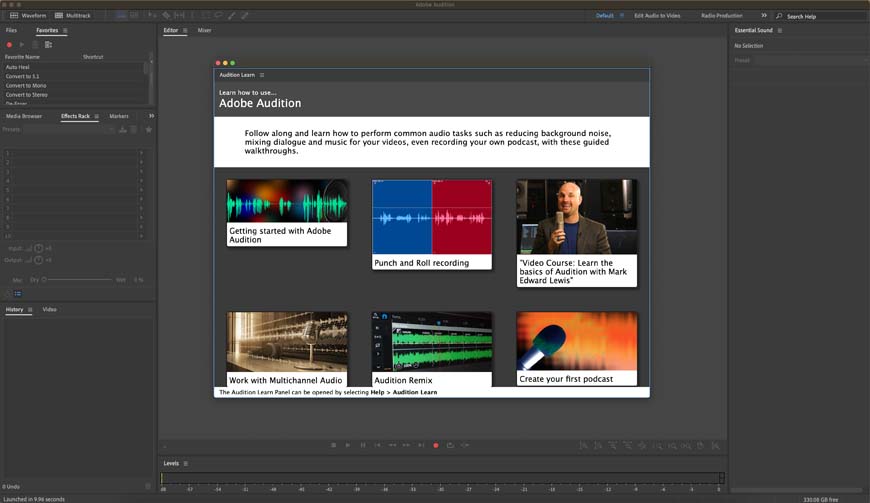
Task: Select the Edit Audio to Video workspace
Action: tap(657, 16)
